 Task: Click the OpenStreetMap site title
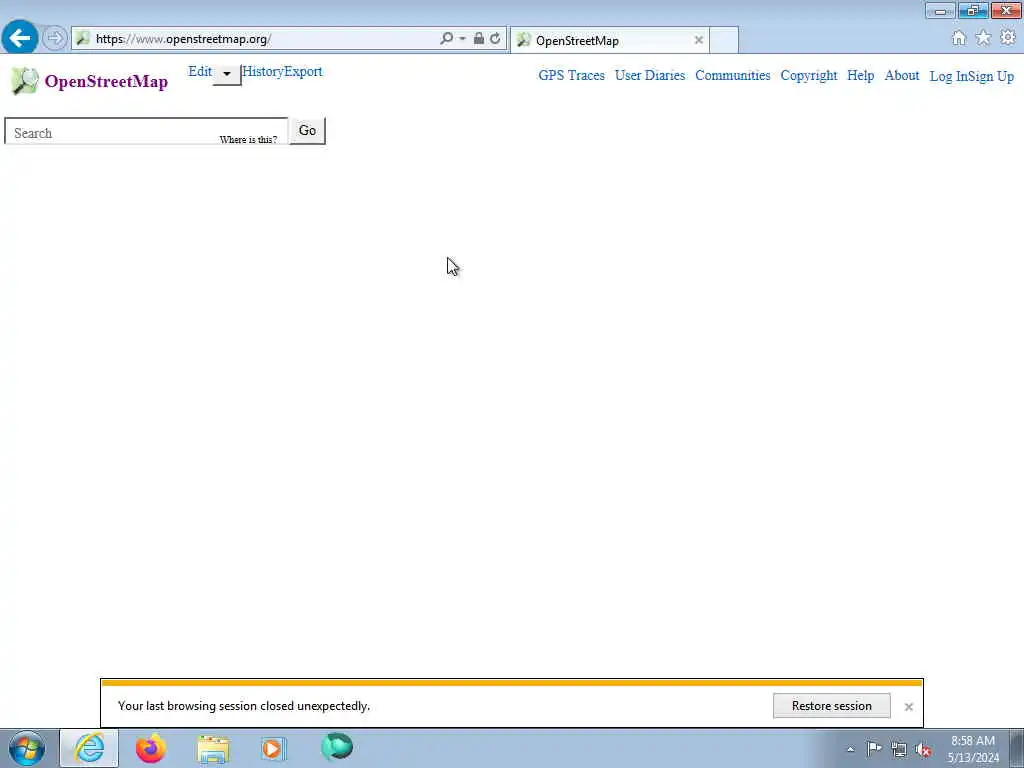point(106,82)
